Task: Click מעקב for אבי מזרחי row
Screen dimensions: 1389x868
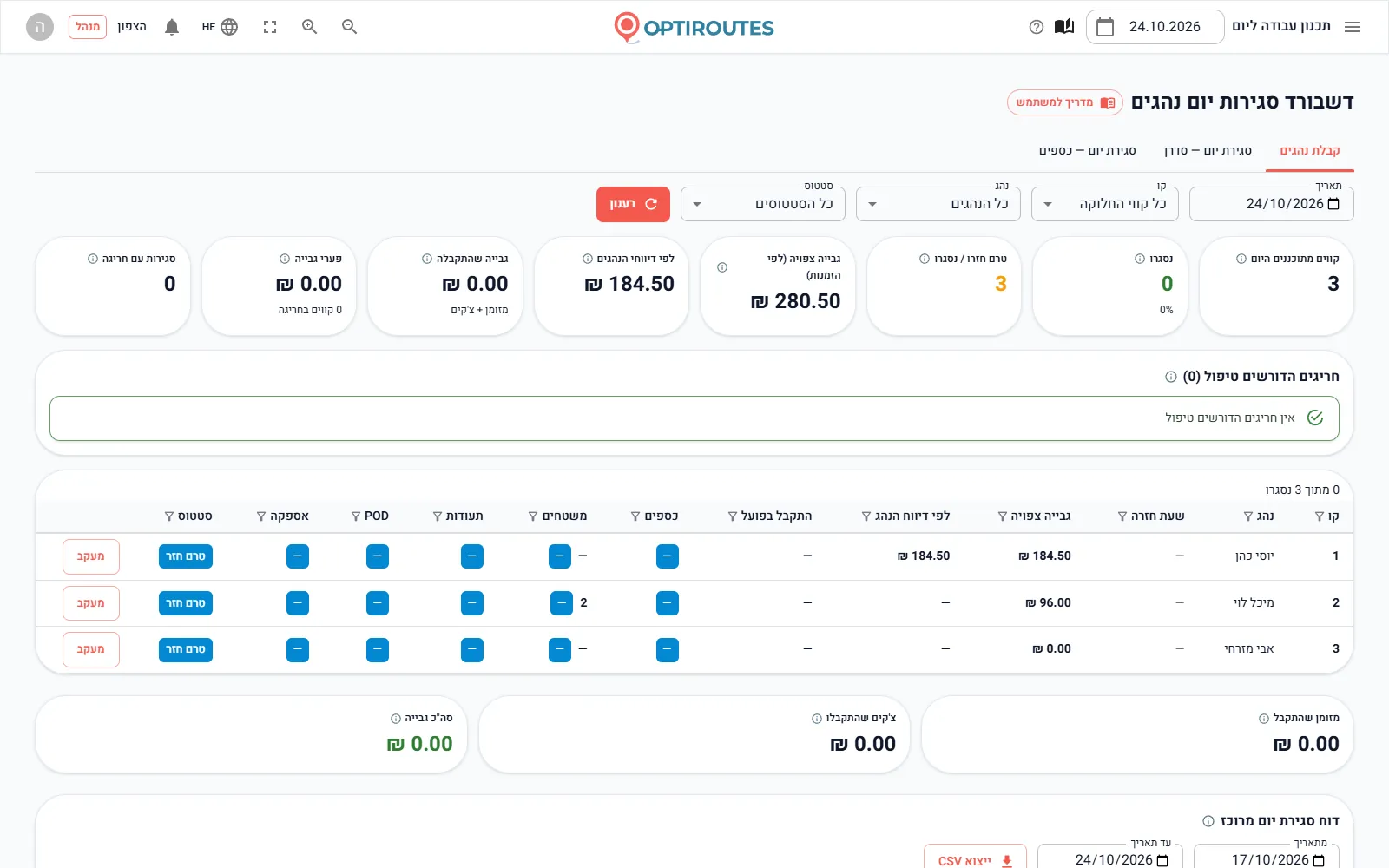Action: pyautogui.click(x=91, y=649)
